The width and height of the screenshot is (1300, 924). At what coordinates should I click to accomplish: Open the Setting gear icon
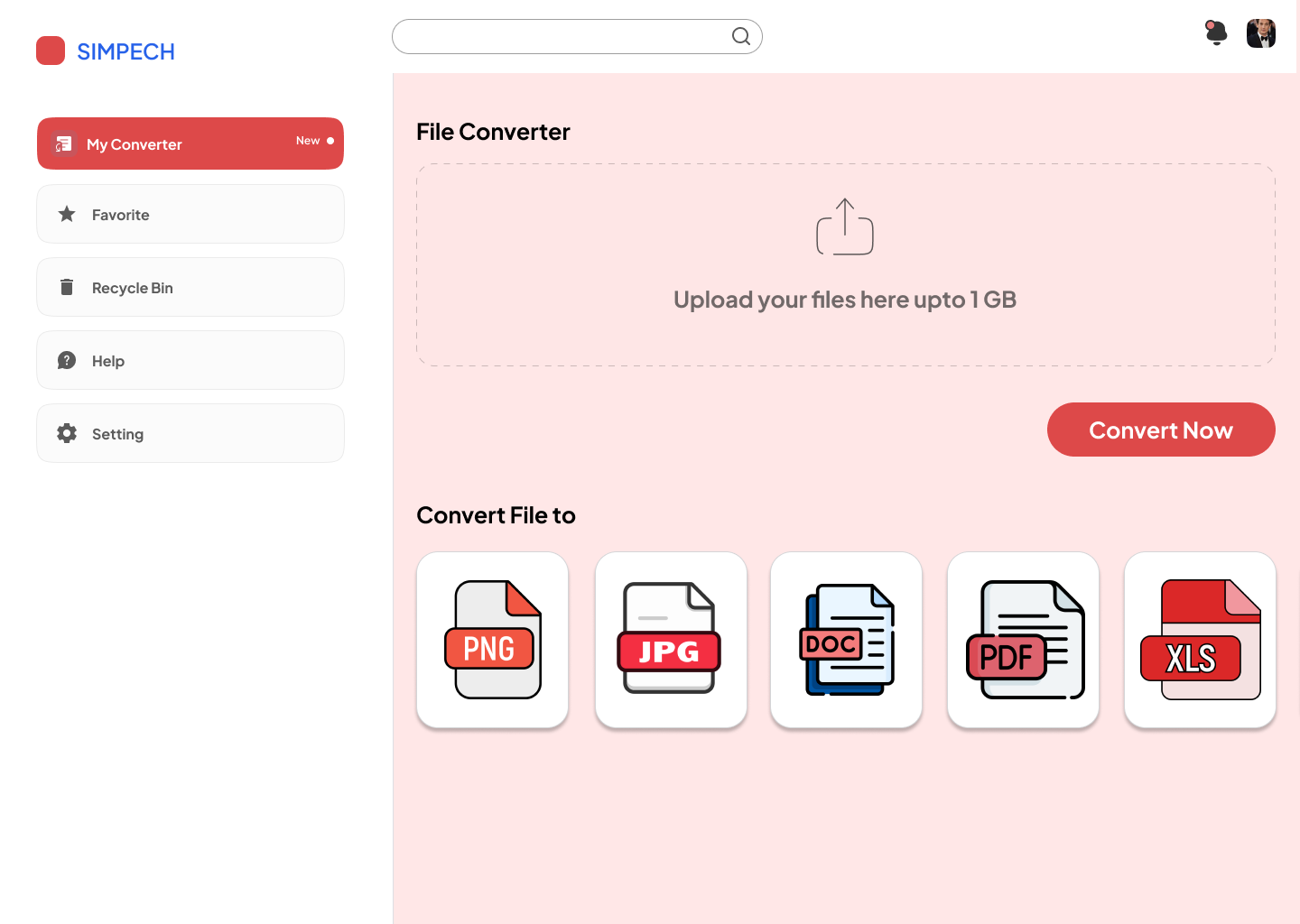[x=67, y=433]
